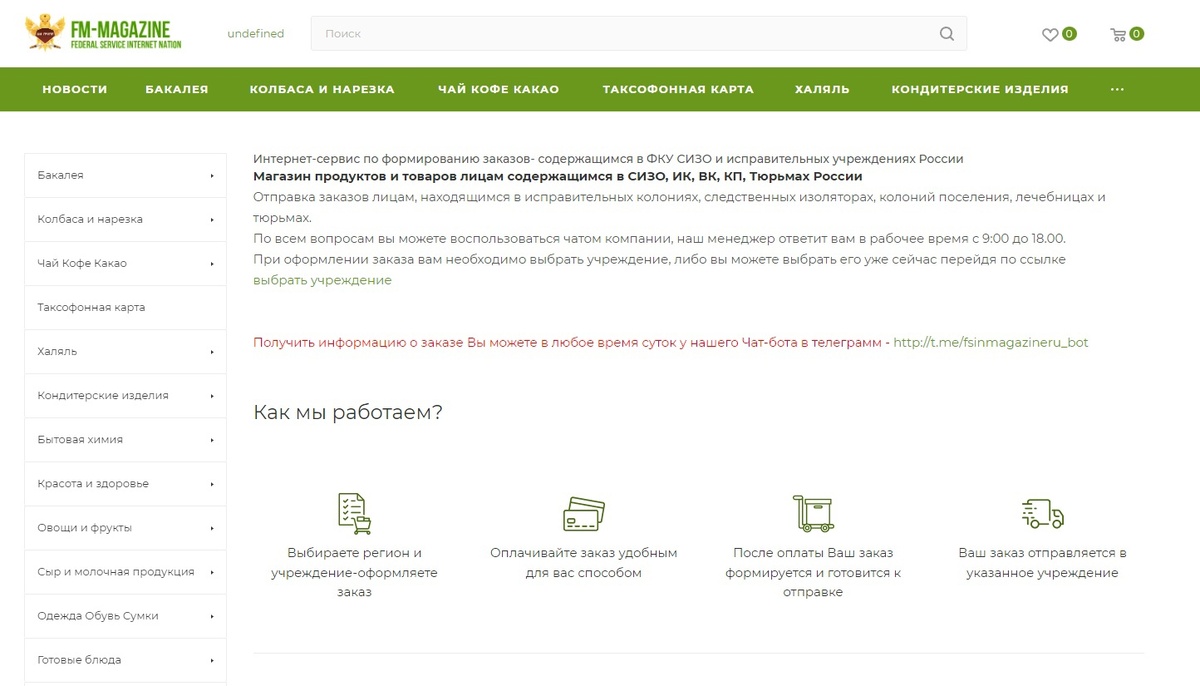1200x686 pixels.
Task: Select Таксофонная карта in the sidebar
Action: tap(91, 308)
